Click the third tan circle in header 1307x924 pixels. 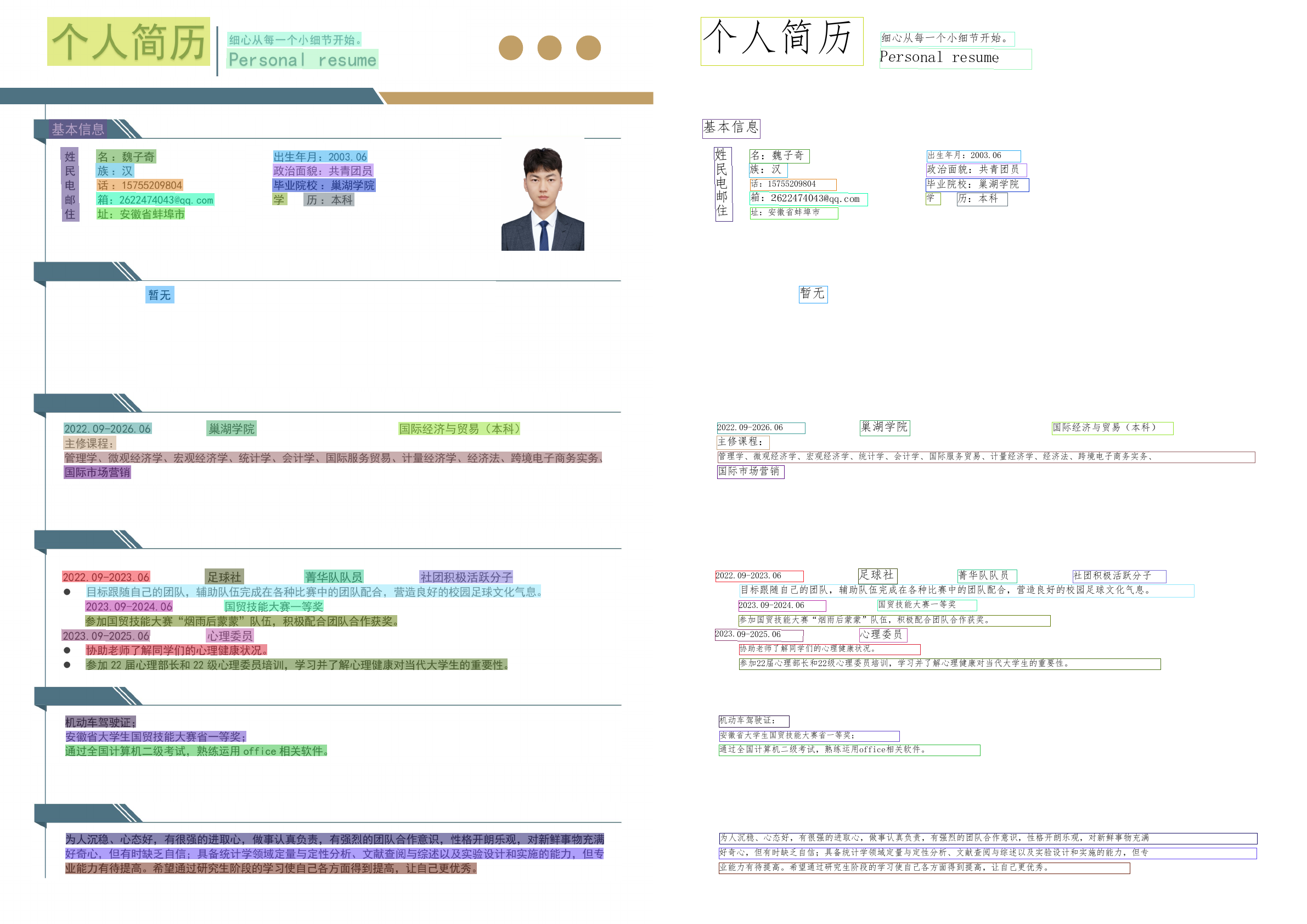(588, 48)
